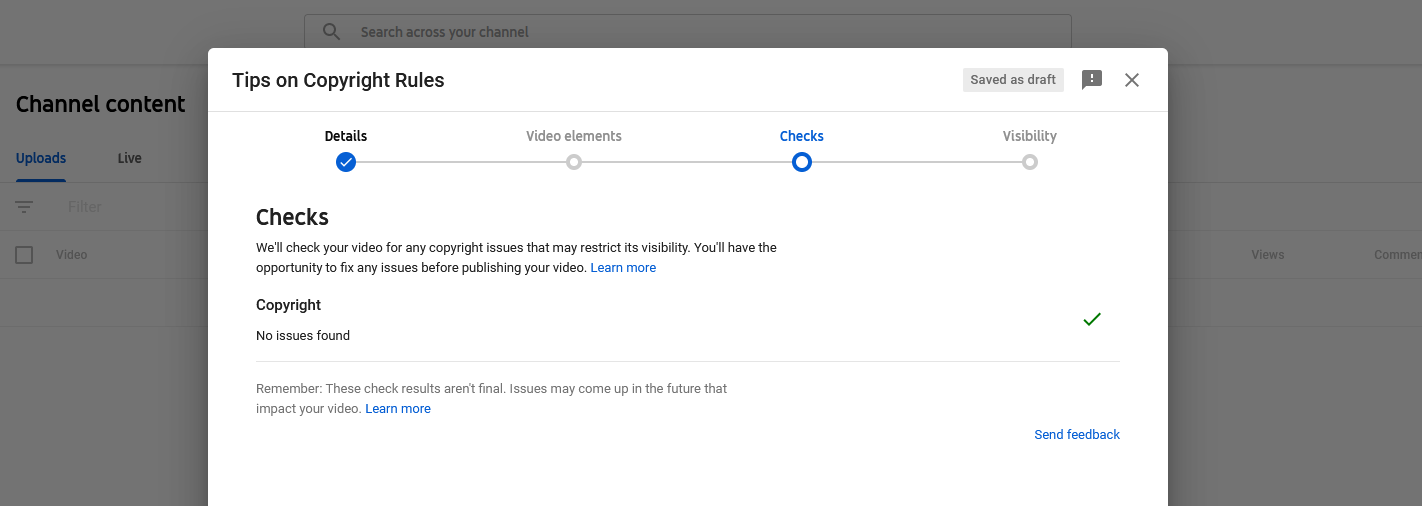Screen dimensions: 1422x506
Task: Switch to the Live tab
Action: (x=130, y=158)
